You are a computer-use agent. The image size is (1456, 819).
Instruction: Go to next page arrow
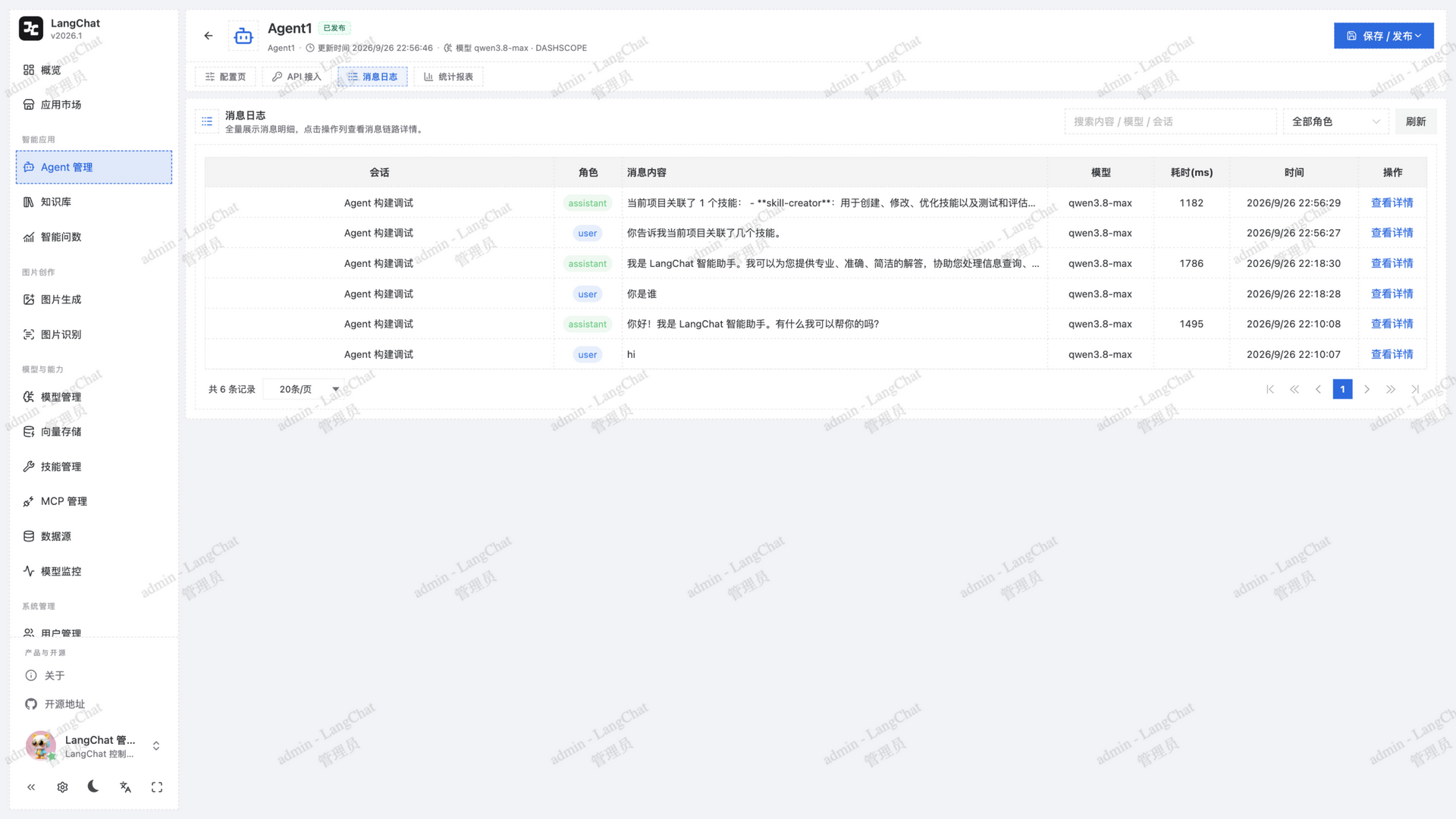[x=1367, y=389]
